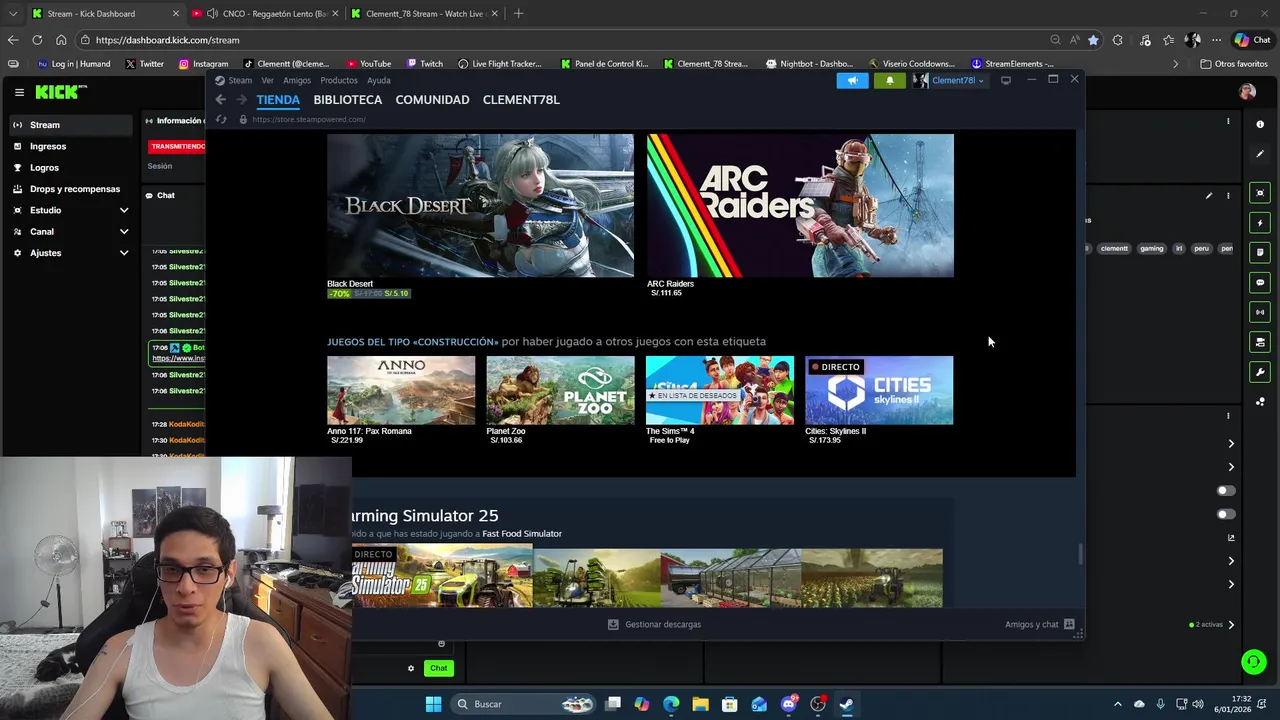
Task: Switch Steam to Big Picture mode icon
Action: pyautogui.click(x=1006, y=80)
